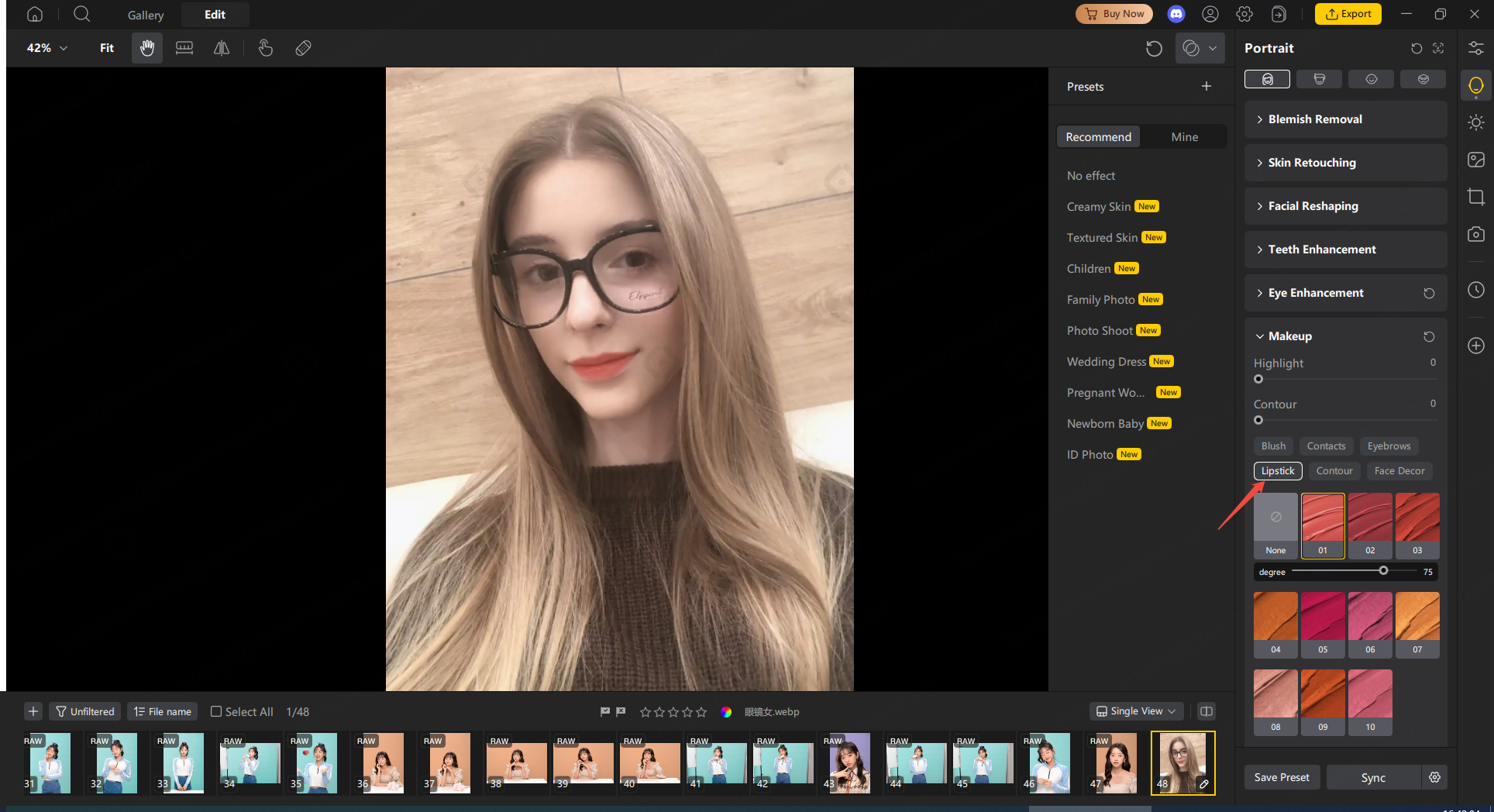Open filmstrip thumbnail number 43
Viewport: 1494px width, 812px height.
click(x=849, y=763)
